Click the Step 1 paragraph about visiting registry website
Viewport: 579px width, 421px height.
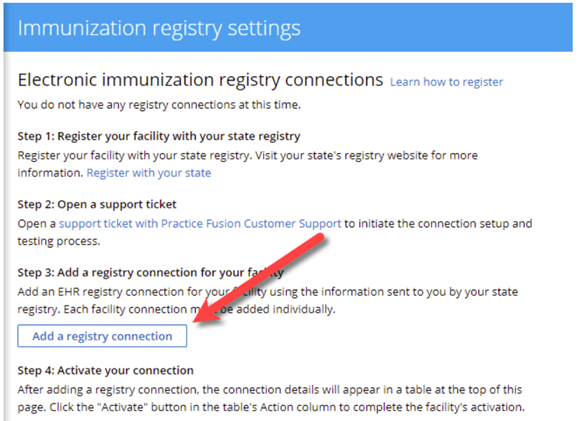247,164
